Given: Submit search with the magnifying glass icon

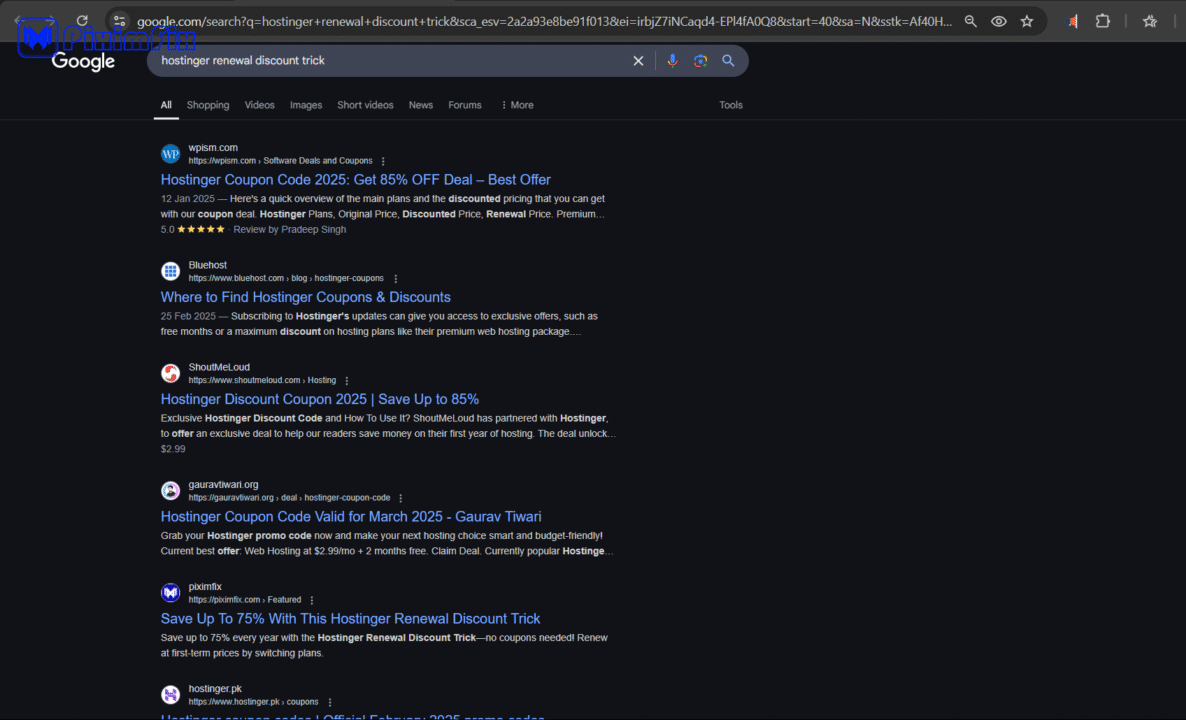Looking at the screenshot, I should pyautogui.click(x=728, y=61).
